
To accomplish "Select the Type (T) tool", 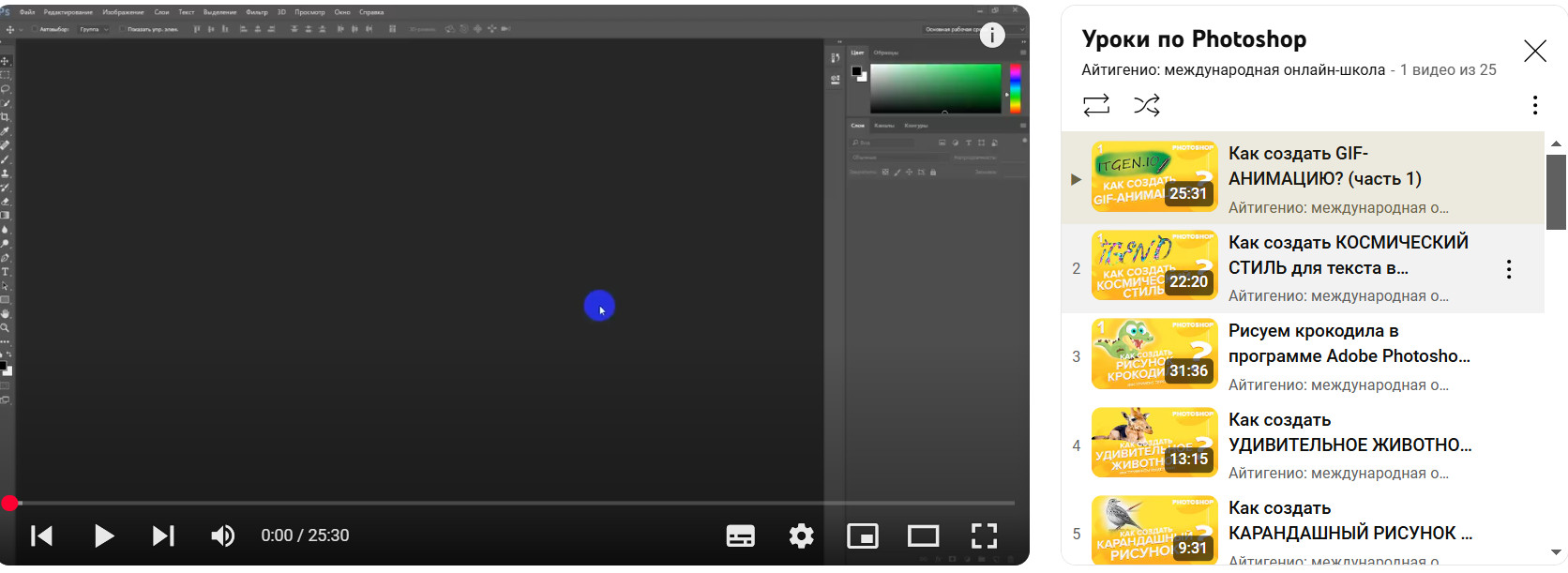I will click(x=5, y=271).
